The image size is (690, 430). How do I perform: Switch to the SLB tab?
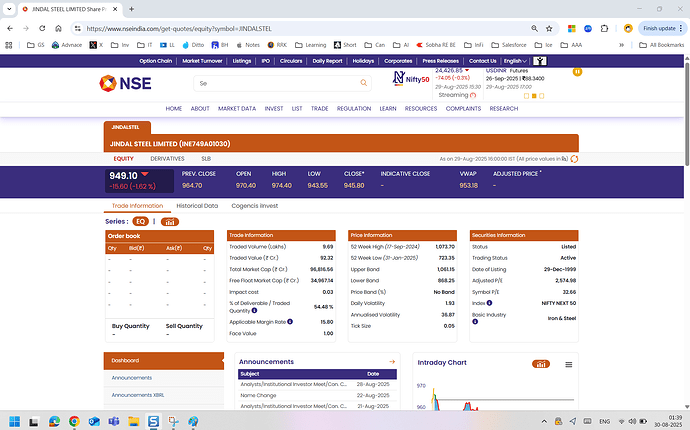[206, 159]
